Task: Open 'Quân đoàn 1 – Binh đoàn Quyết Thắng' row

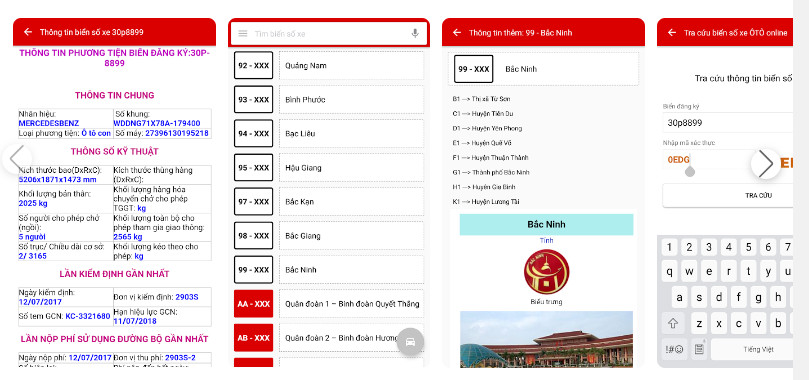Action: pyautogui.click(x=351, y=304)
